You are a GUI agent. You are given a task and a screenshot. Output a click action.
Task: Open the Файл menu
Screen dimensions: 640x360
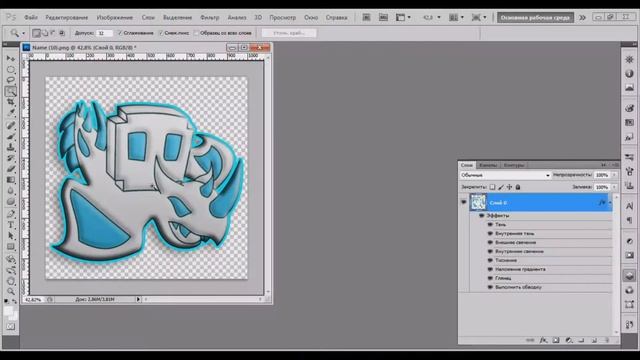tap(31, 18)
